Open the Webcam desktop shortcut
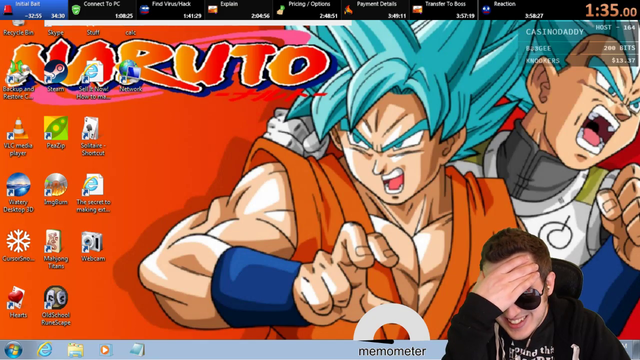The width and height of the screenshot is (640, 360). click(x=93, y=246)
